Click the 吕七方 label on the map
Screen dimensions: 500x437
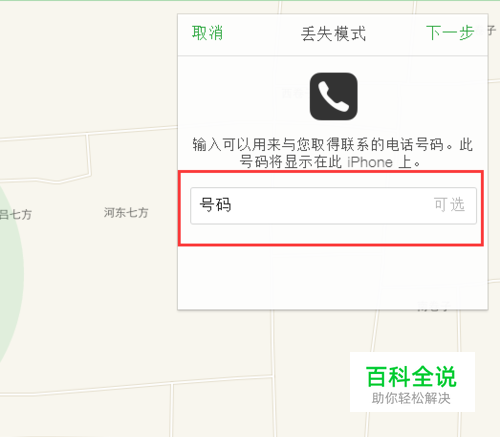click(15, 214)
